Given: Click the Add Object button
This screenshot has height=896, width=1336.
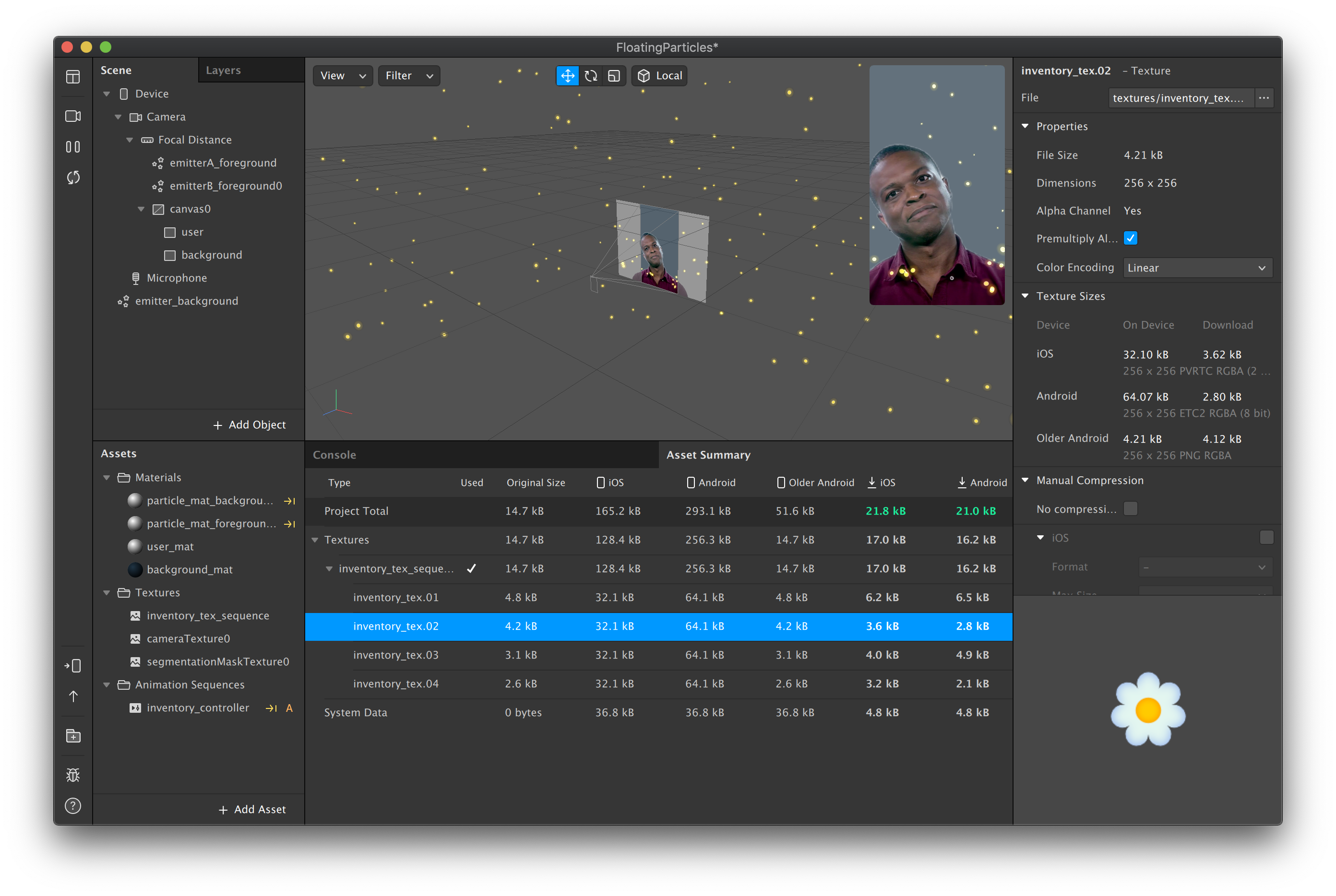Looking at the screenshot, I should tap(249, 424).
